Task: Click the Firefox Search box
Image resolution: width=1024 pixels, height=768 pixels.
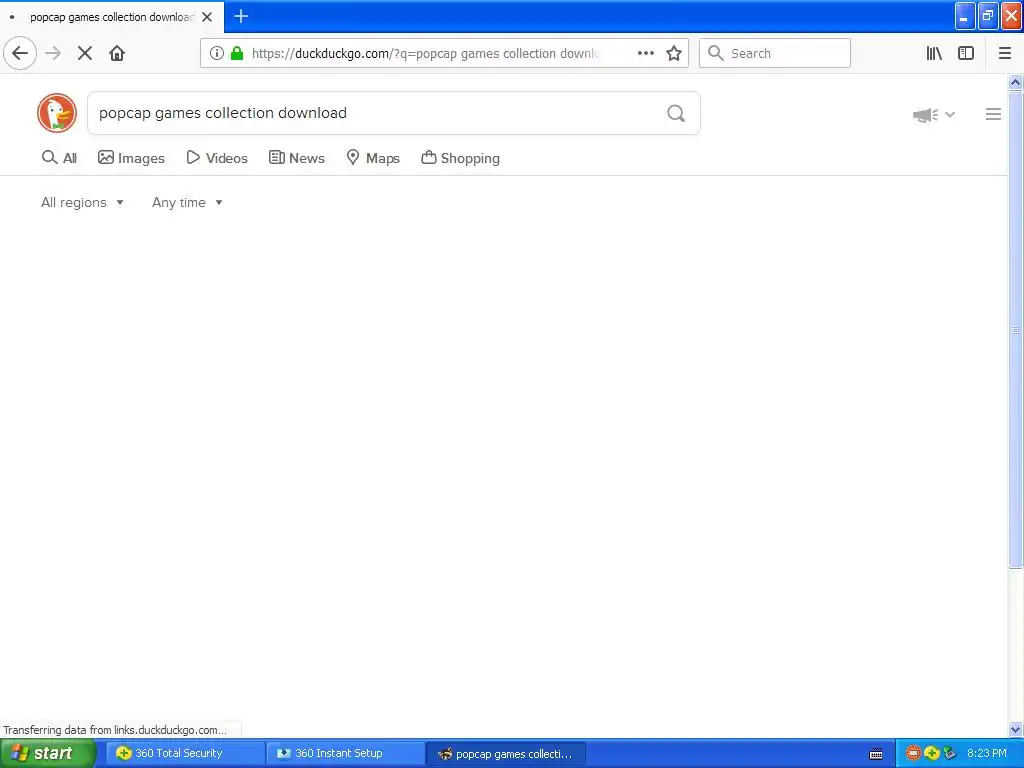Action: [775, 53]
